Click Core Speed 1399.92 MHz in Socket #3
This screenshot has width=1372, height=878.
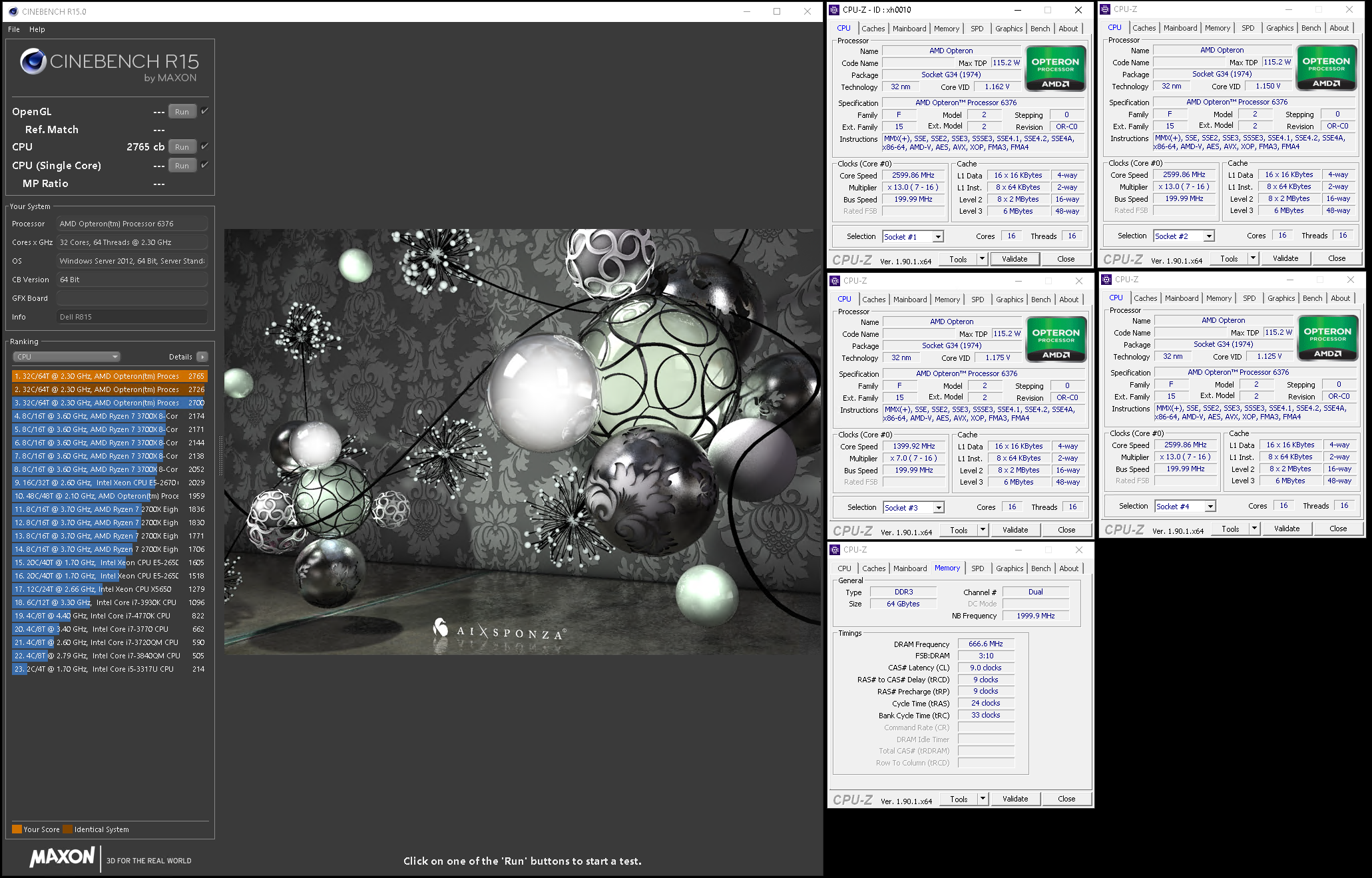point(914,447)
